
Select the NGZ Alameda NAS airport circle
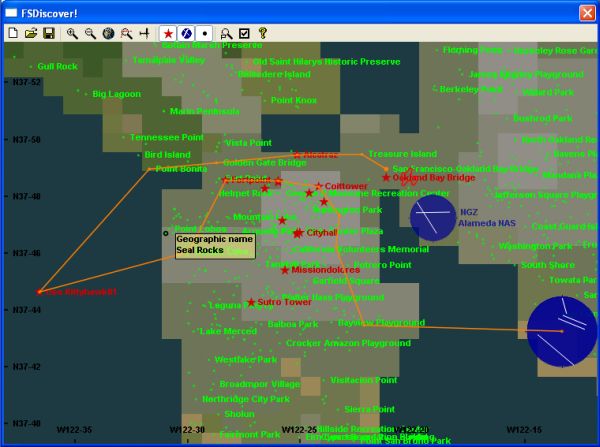point(432,217)
